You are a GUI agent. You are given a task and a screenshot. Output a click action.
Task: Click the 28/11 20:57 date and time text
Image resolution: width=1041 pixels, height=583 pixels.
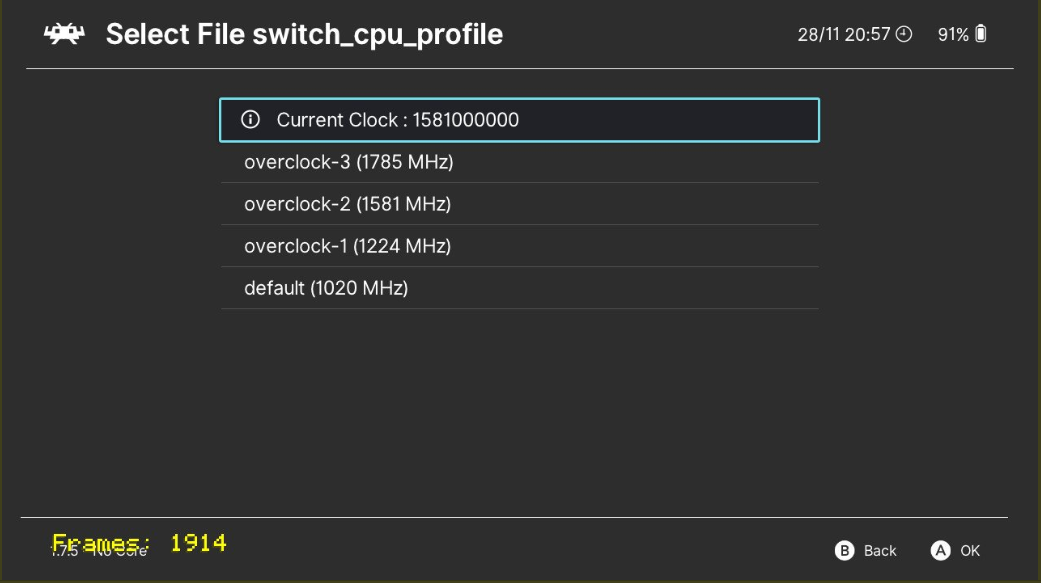tap(843, 35)
